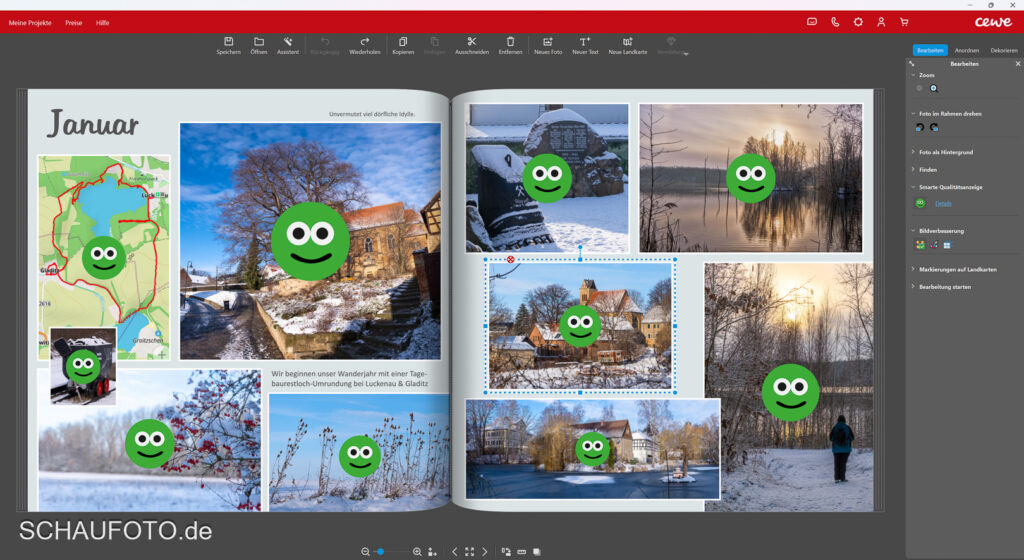Switch to the Anordnen tab

[966, 50]
